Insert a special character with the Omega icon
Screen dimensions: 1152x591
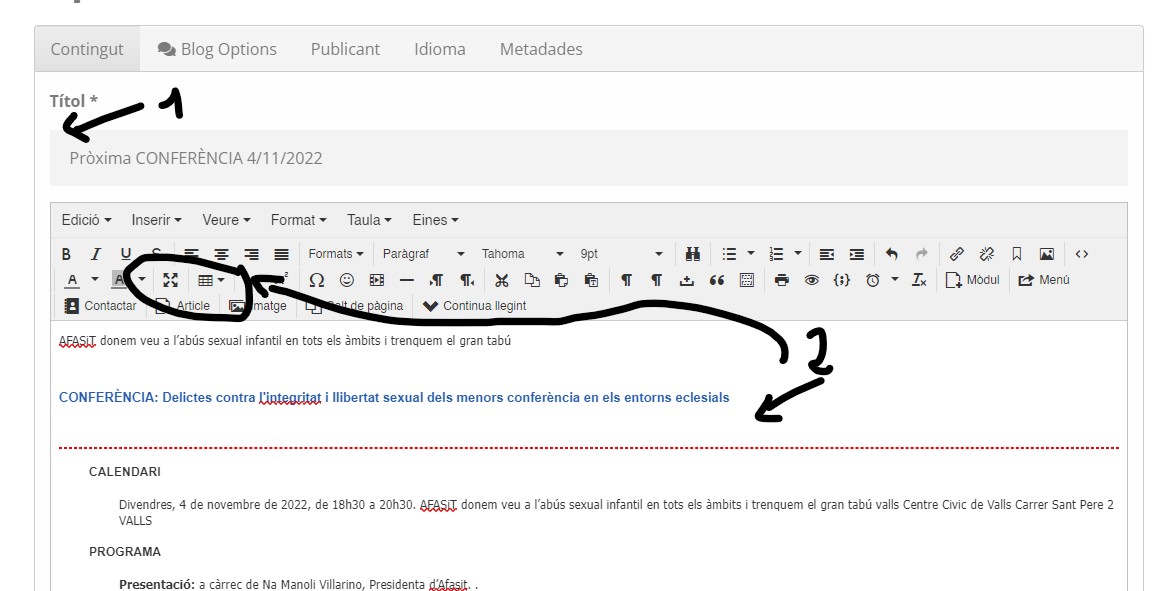[x=317, y=280]
